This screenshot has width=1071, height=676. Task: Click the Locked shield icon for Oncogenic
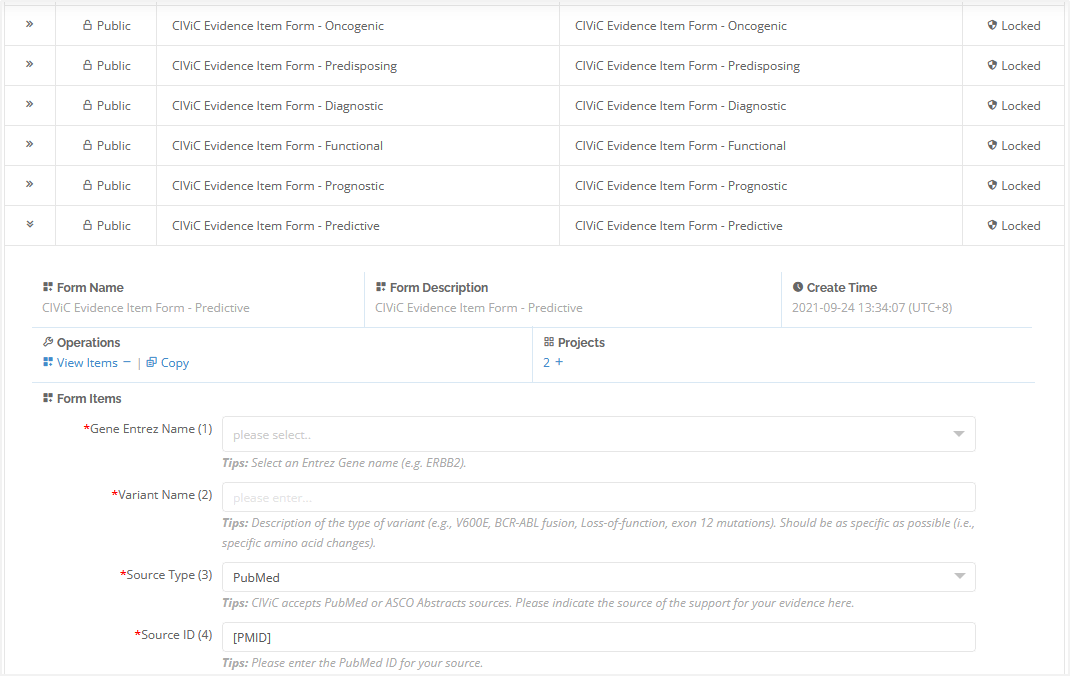pyautogui.click(x=992, y=25)
